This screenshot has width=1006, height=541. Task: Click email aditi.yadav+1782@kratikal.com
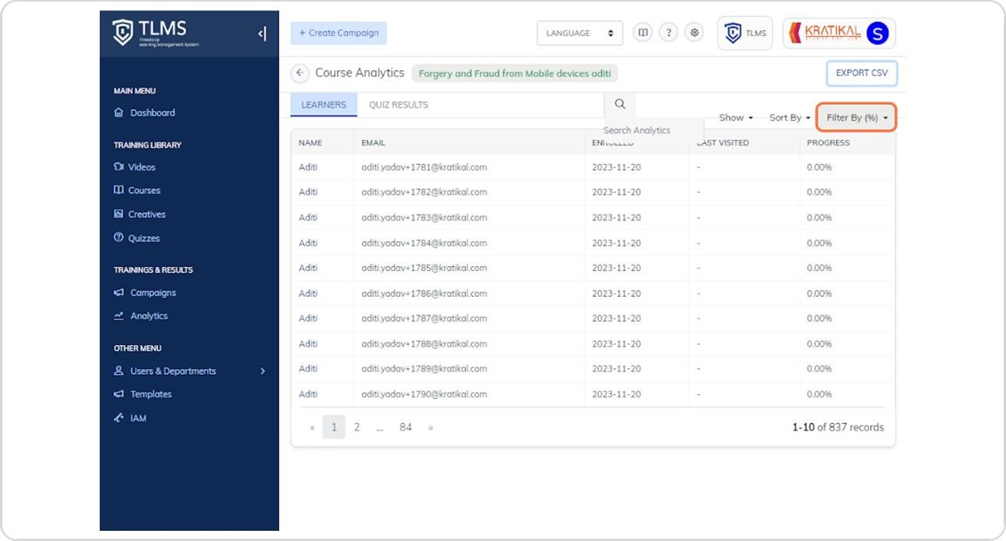tap(423, 192)
